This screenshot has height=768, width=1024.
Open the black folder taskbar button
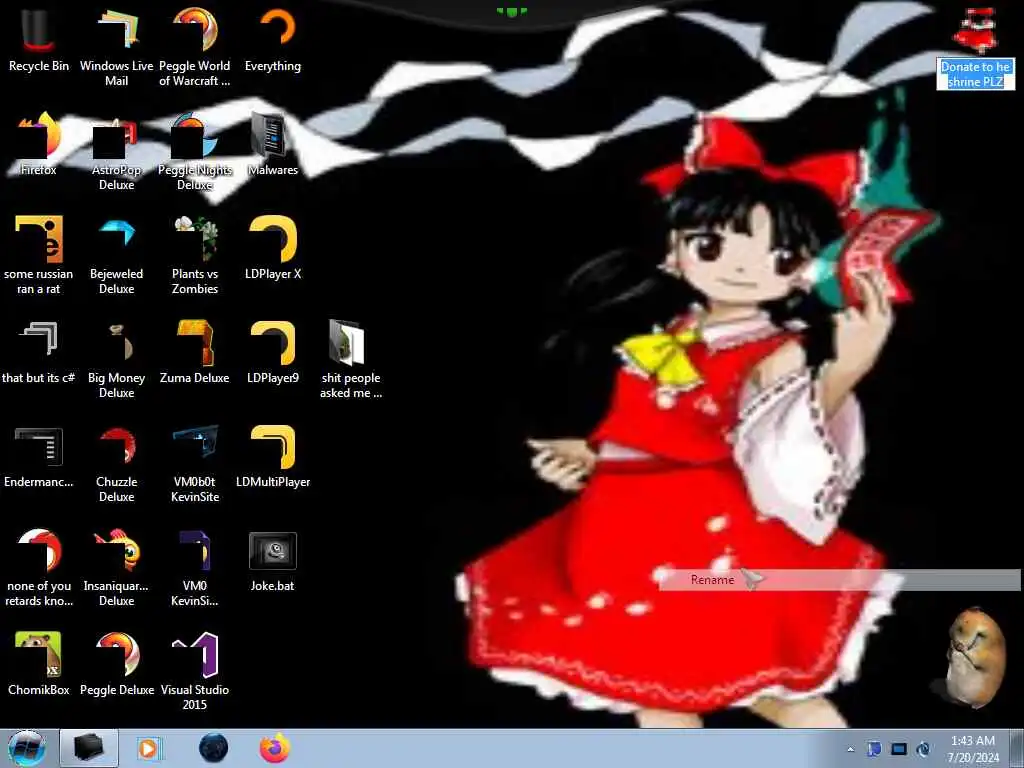coord(89,748)
